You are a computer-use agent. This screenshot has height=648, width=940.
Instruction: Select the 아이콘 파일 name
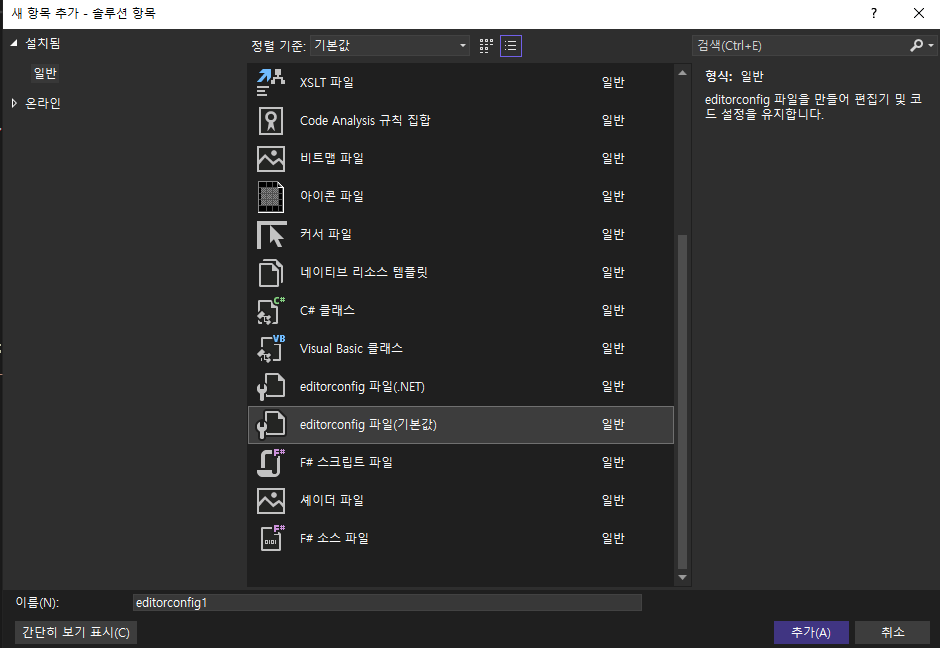tap(332, 197)
